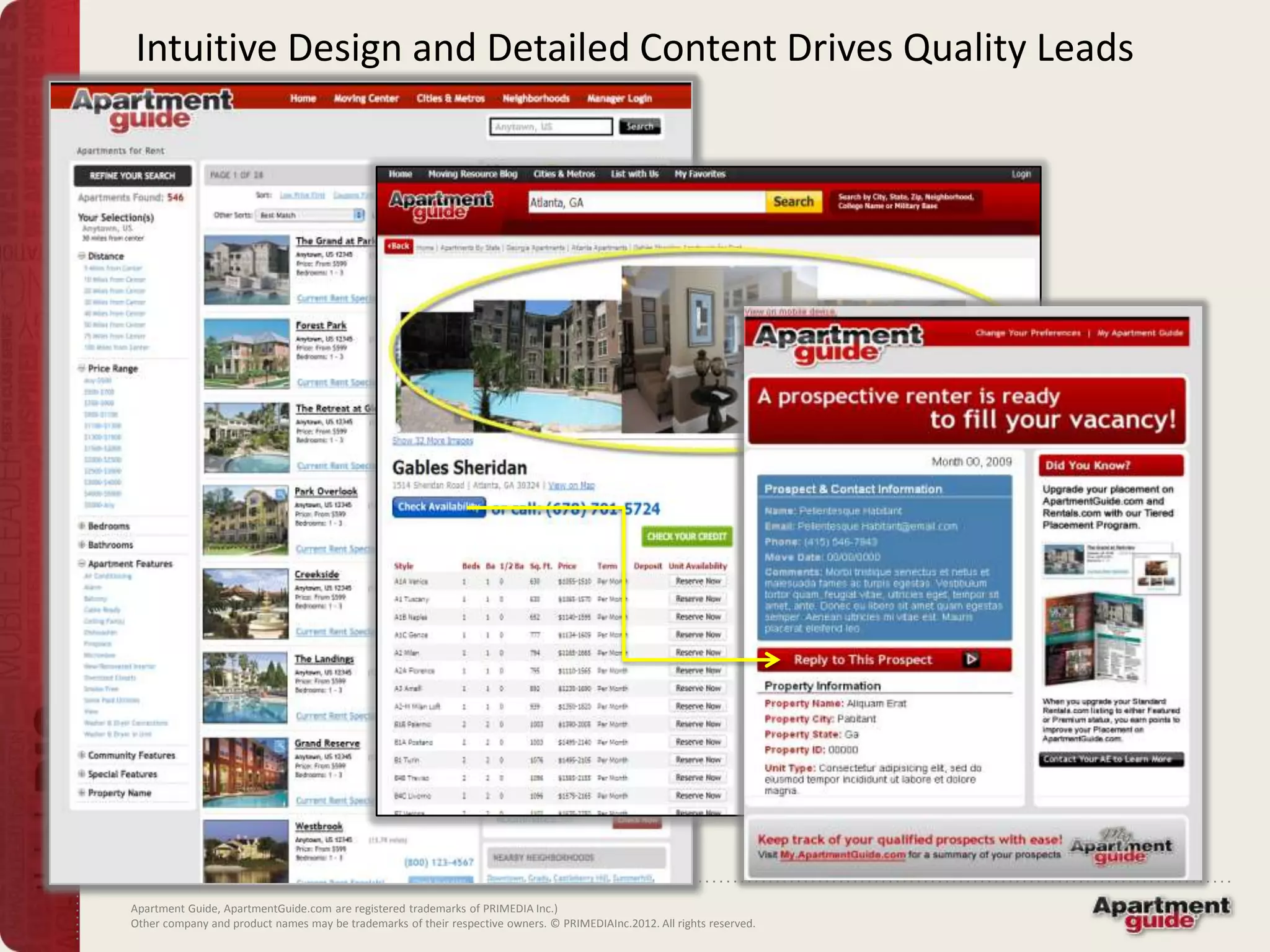The height and width of the screenshot is (952, 1270).
Task: Click the Apartment Guide logo in the Atlanta listing window
Action: pos(441,206)
